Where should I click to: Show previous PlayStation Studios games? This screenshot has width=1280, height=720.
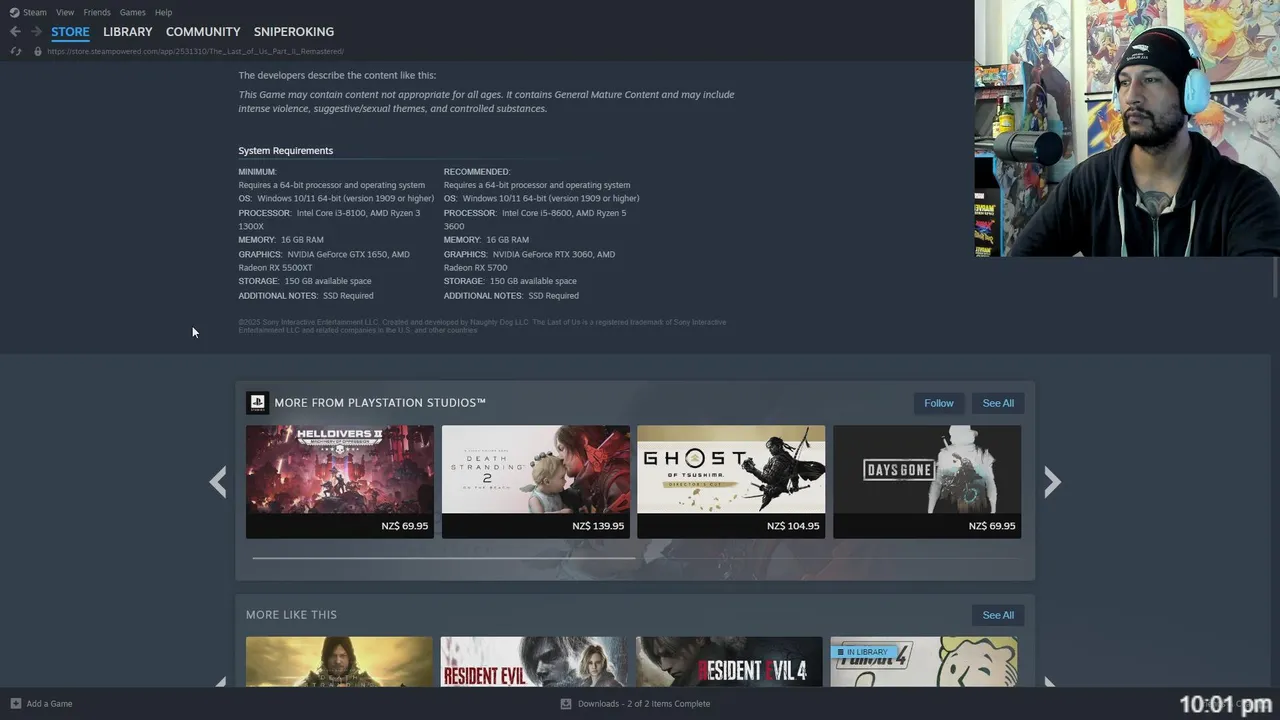point(218,482)
